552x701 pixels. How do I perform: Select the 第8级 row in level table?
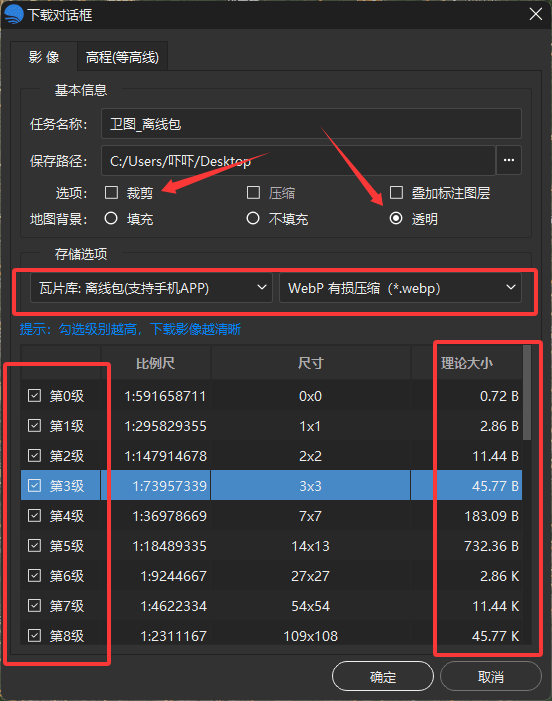(271, 636)
